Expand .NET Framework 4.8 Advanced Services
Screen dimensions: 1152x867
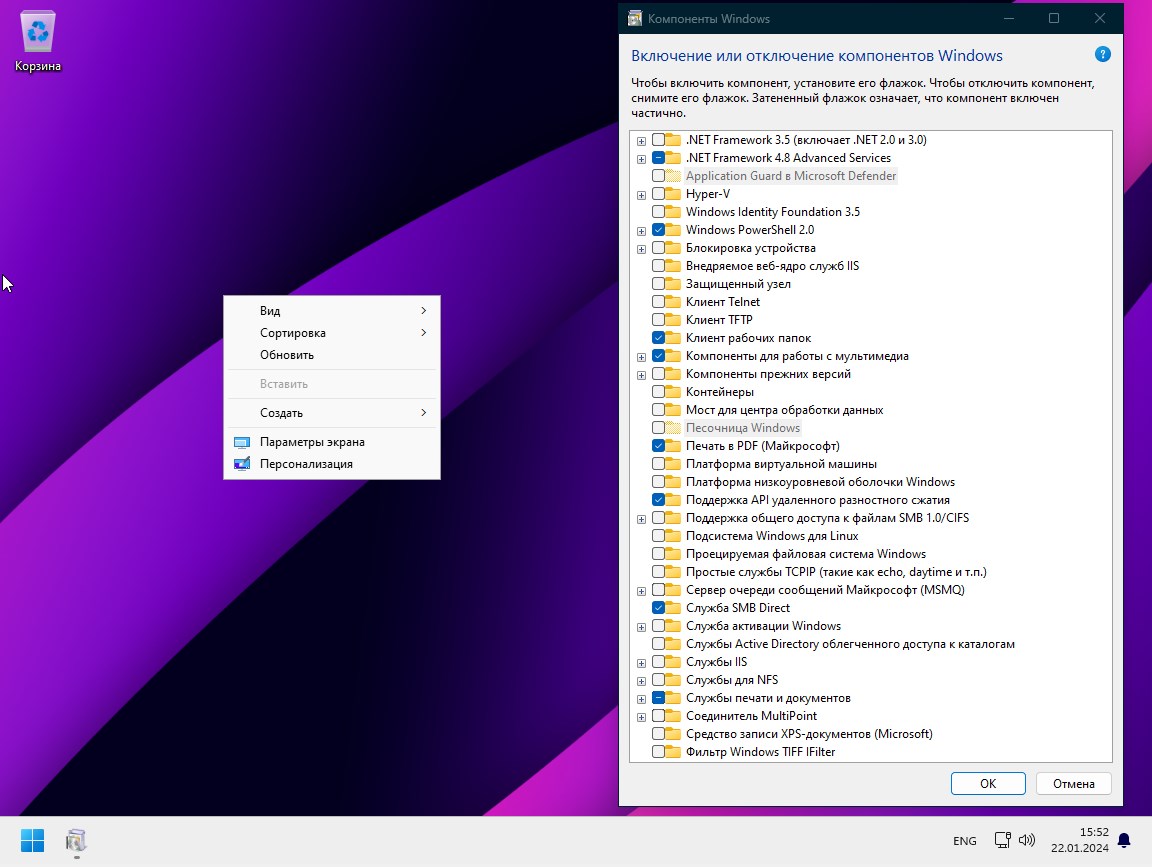click(641, 159)
